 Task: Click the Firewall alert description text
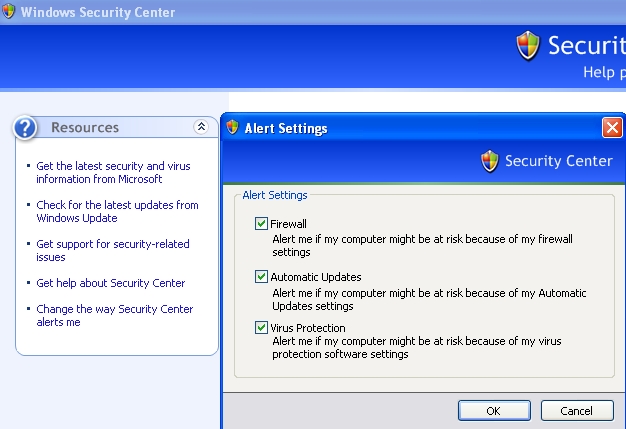(x=422, y=245)
